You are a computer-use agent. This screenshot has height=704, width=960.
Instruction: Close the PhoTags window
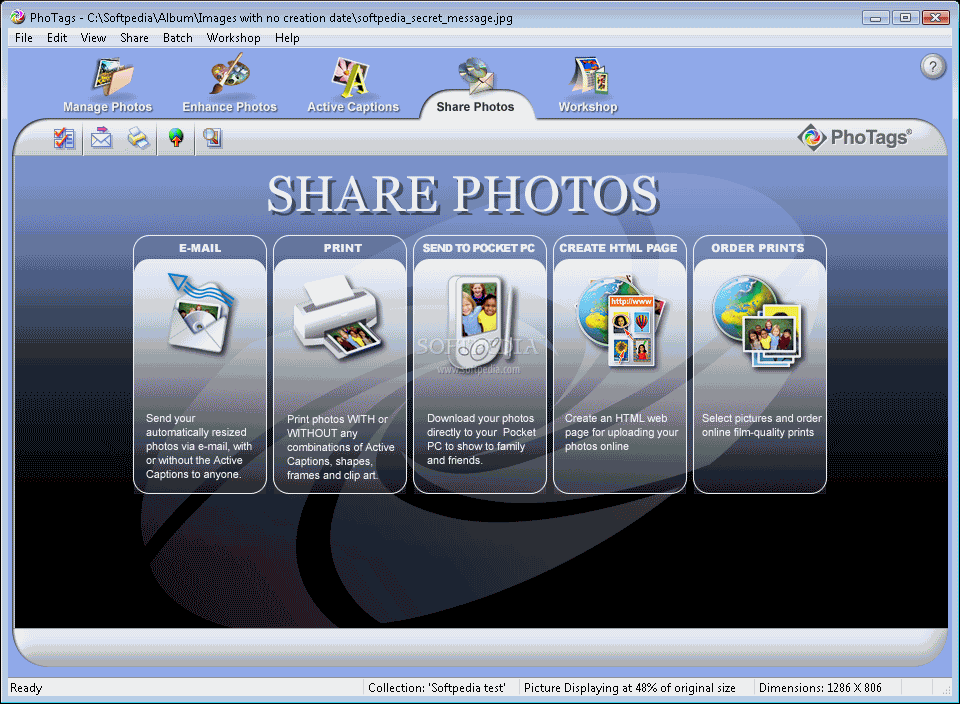936,18
